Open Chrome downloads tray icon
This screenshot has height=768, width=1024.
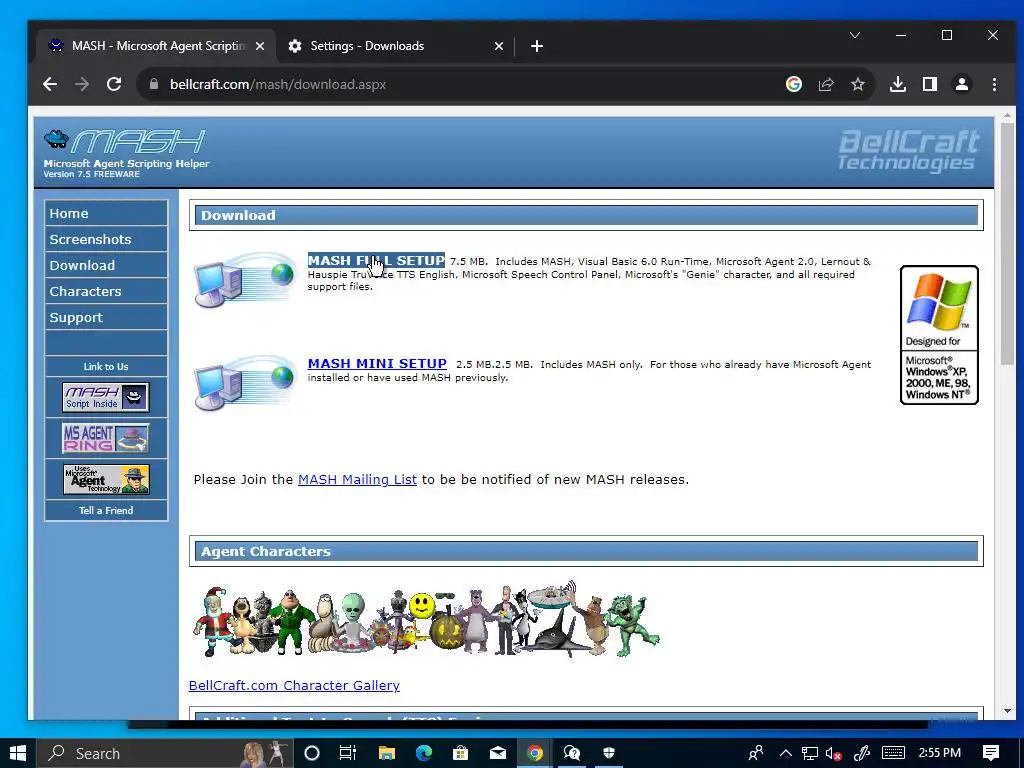[898, 84]
